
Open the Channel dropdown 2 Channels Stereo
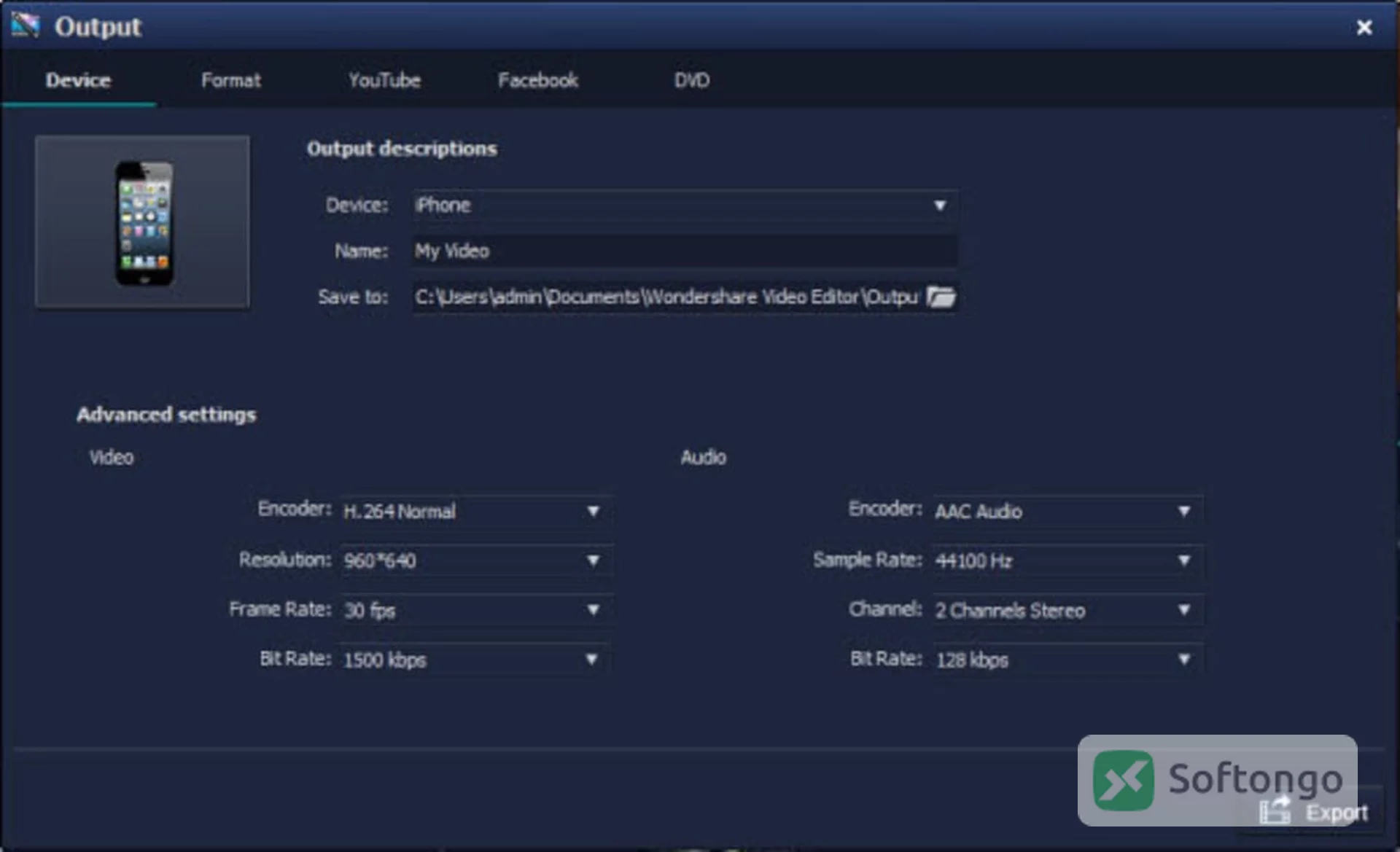pyautogui.click(x=1067, y=610)
